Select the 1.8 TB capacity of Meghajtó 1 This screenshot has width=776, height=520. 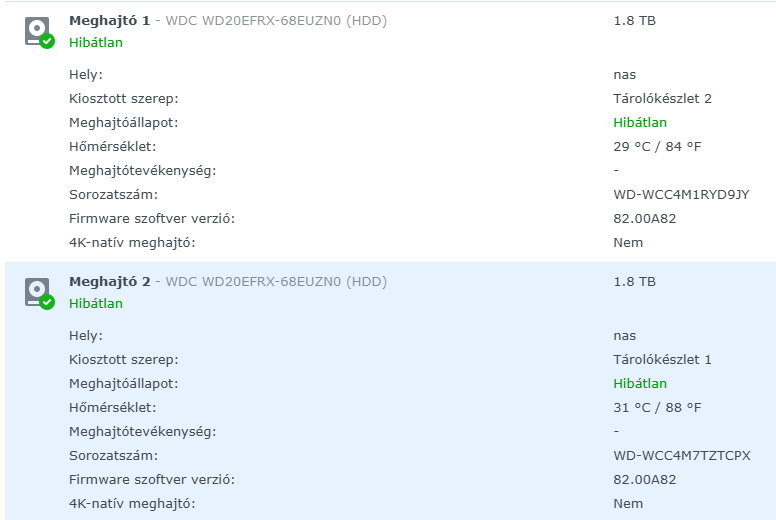tap(634, 20)
